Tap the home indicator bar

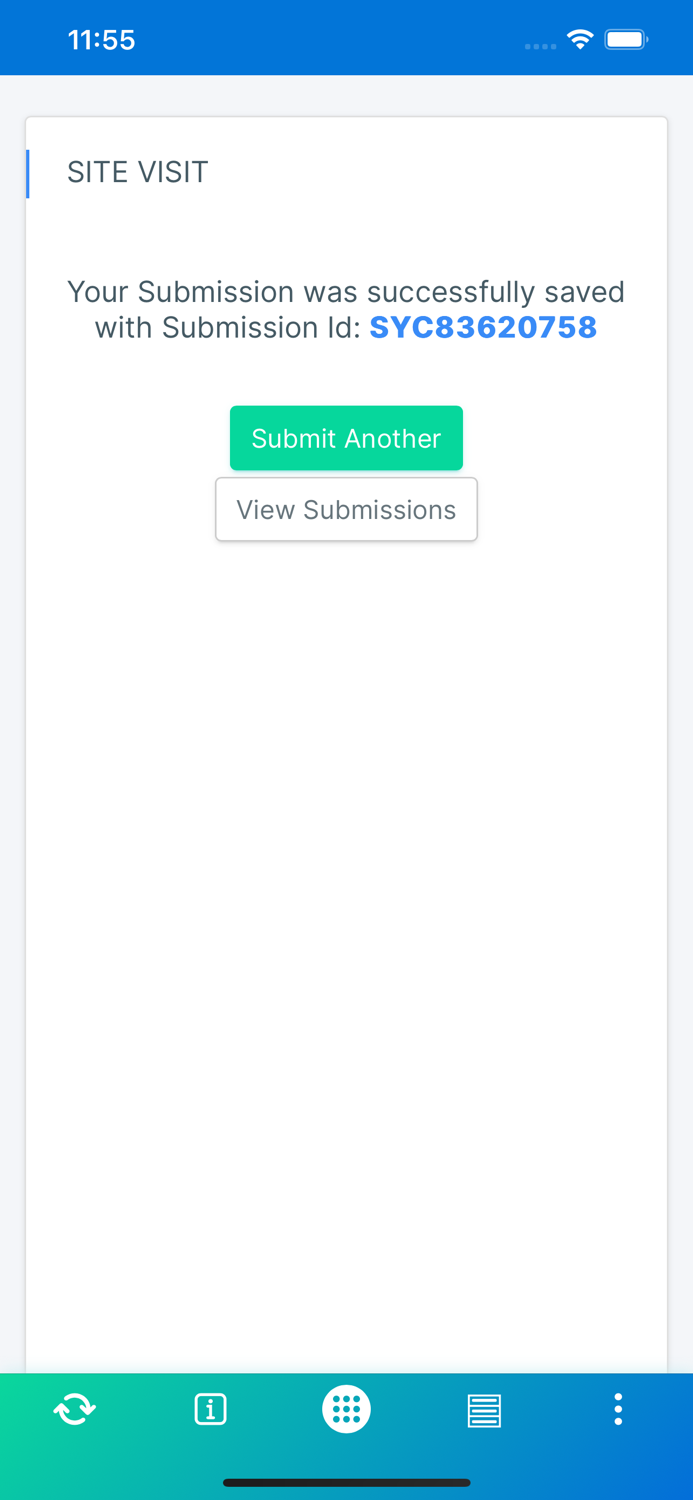click(x=347, y=1483)
